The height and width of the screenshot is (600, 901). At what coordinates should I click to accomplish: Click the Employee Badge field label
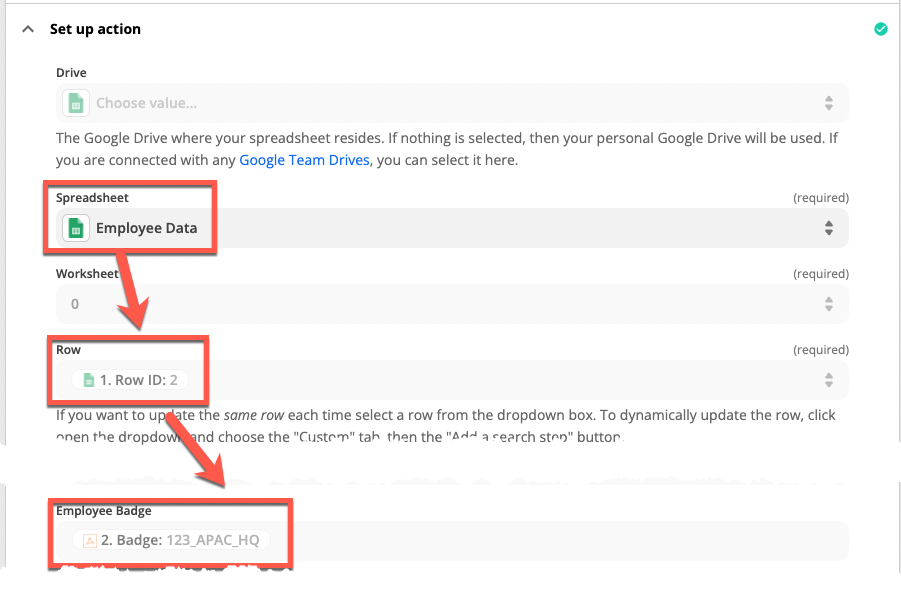104,511
